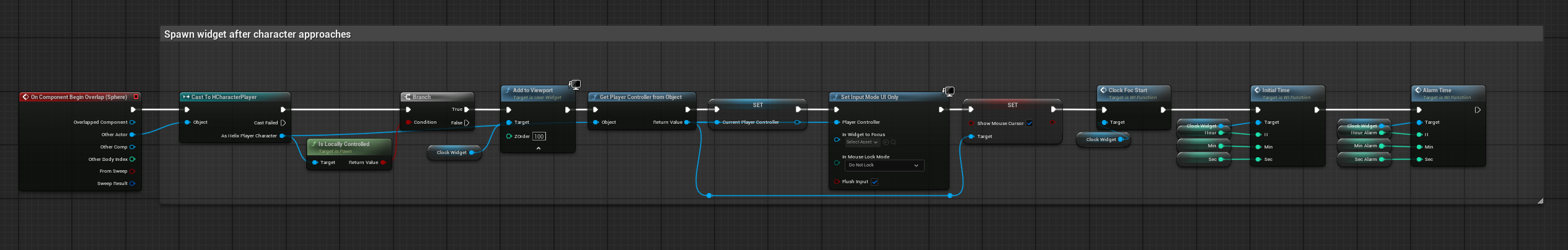Click the browse magnifier icon beside Select Asset
This screenshot has width=1568, height=250.
pyautogui.click(x=893, y=142)
